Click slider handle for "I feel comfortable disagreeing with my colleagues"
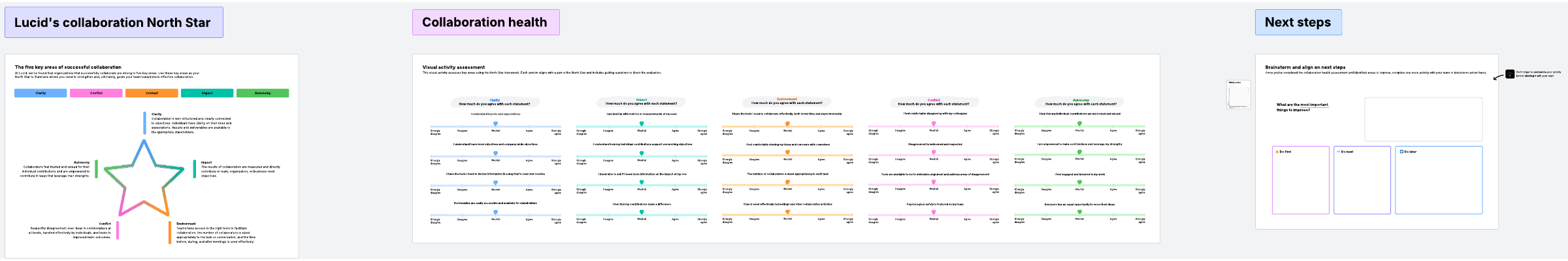1568x261 pixels. click(x=934, y=124)
